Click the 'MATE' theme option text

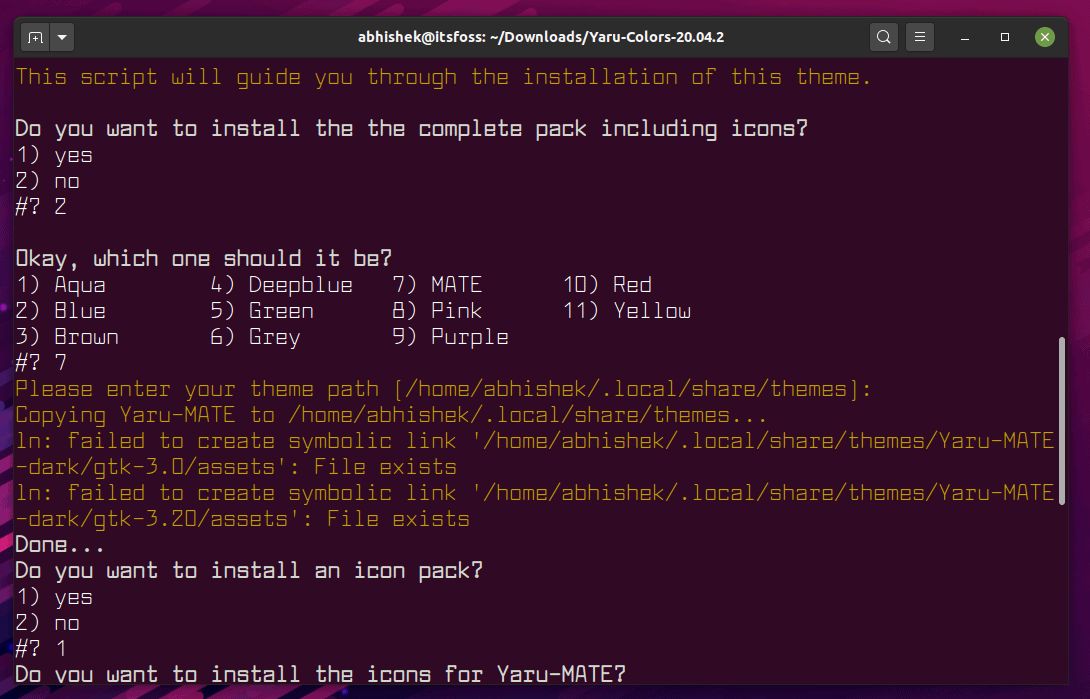(x=456, y=284)
